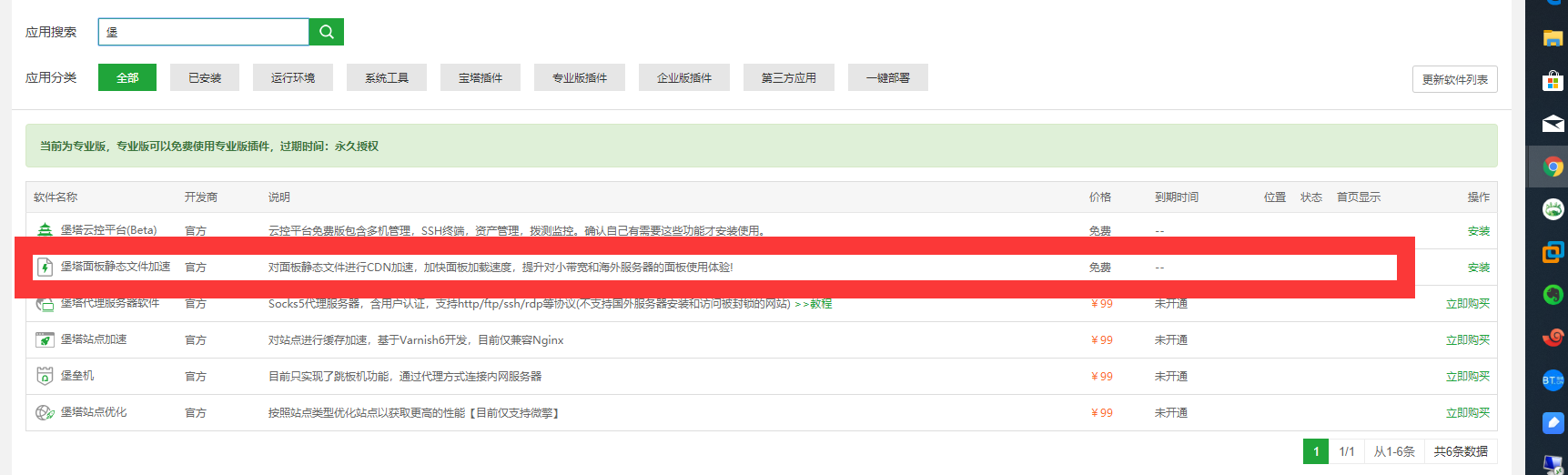Click the 堡塔代理服务器软件 icon

point(45,304)
